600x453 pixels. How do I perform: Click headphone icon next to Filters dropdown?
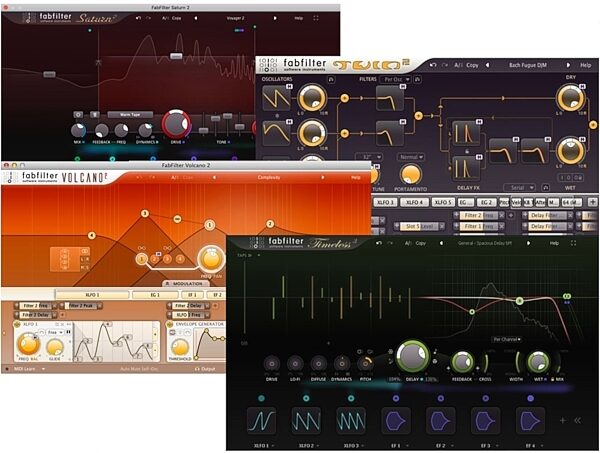pyautogui.click(x=417, y=79)
